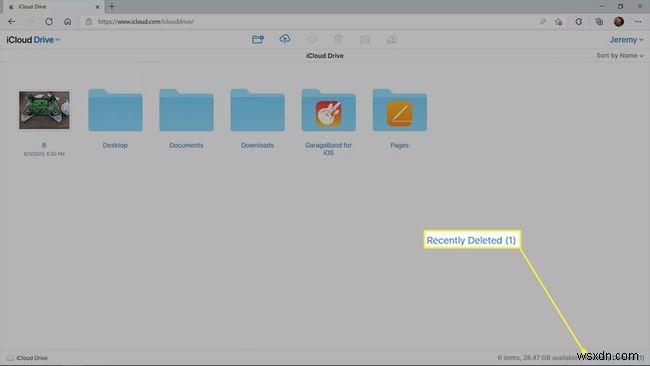Click the Delete trash toolbar icon

338,39
